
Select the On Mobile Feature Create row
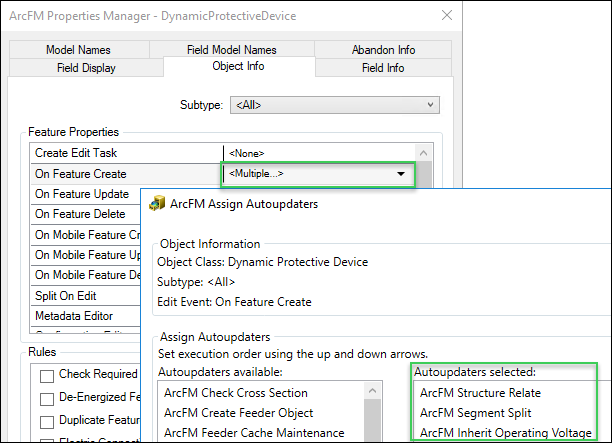[x=86, y=235]
